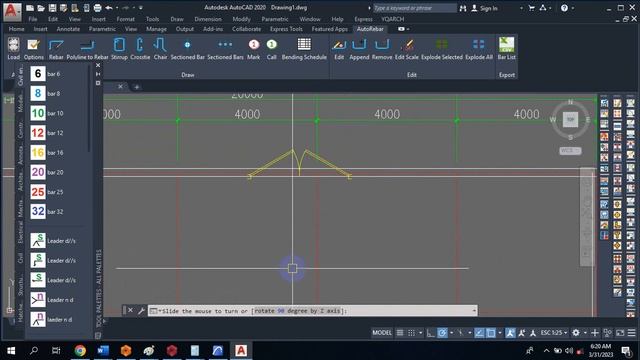Open the Dimension menu
The width and height of the screenshot is (640, 360).
pyautogui.click(x=208, y=19)
